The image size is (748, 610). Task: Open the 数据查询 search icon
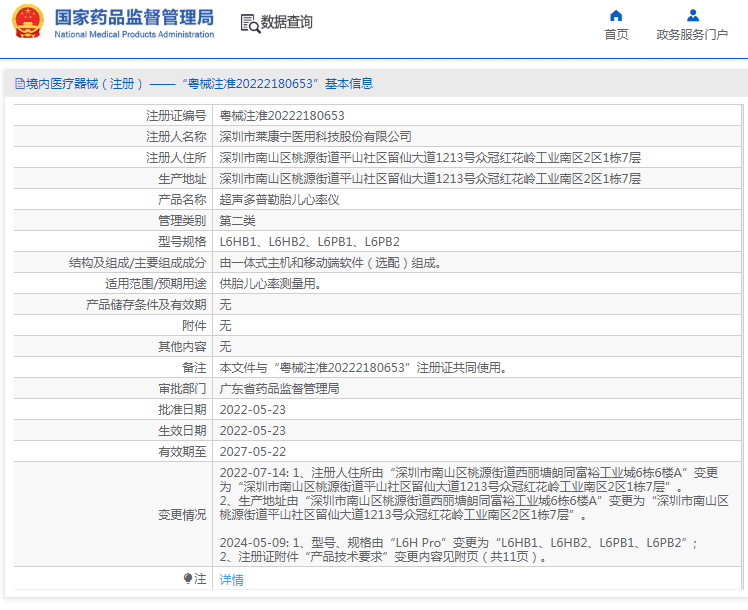[250, 23]
